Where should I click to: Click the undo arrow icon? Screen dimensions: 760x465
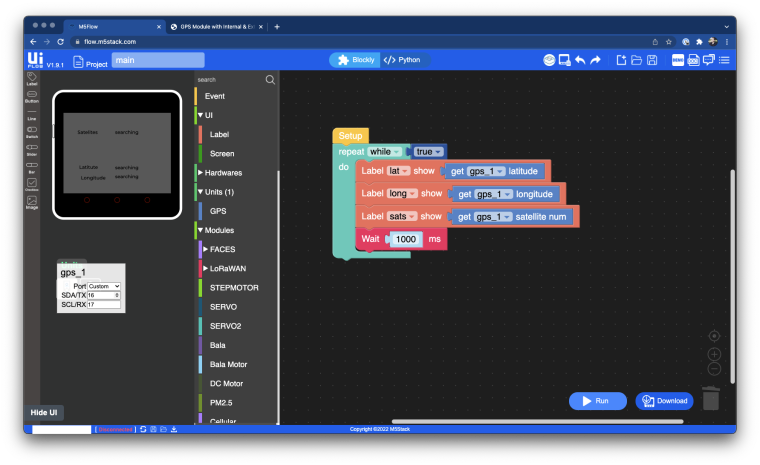tap(580, 60)
